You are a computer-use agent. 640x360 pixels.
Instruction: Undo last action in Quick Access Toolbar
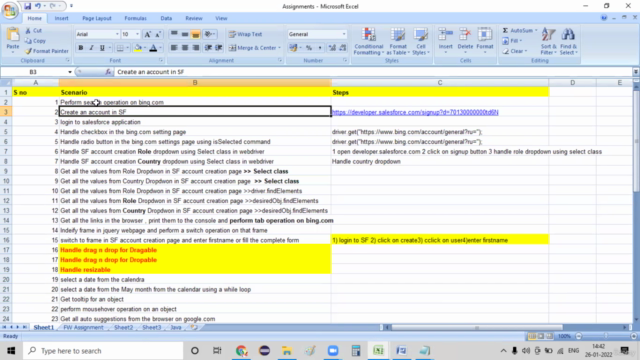pos(38,6)
